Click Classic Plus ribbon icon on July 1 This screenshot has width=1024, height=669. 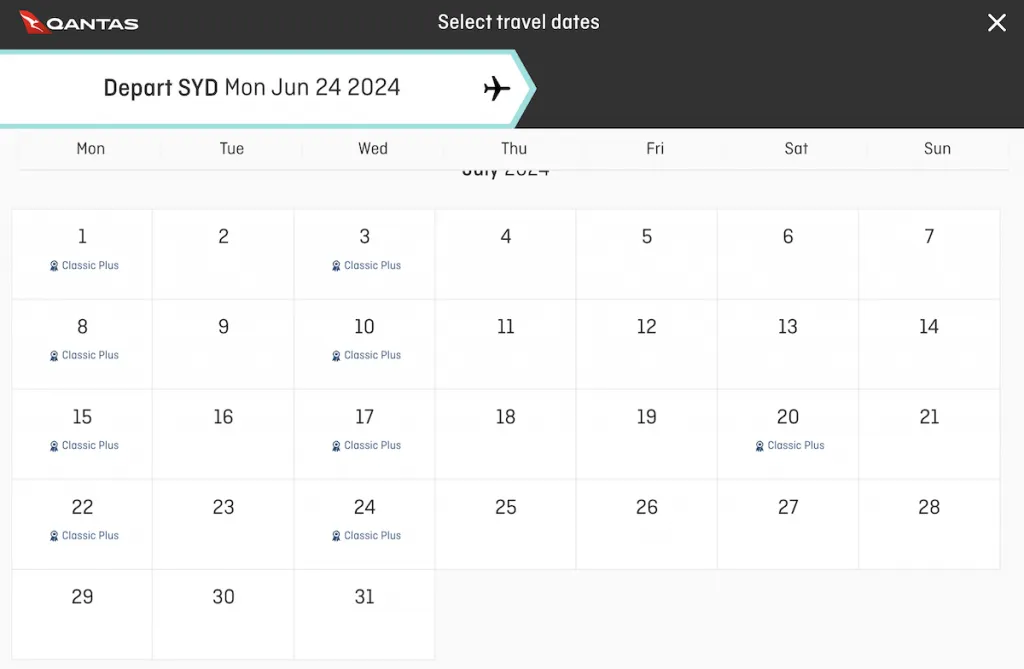(54, 266)
